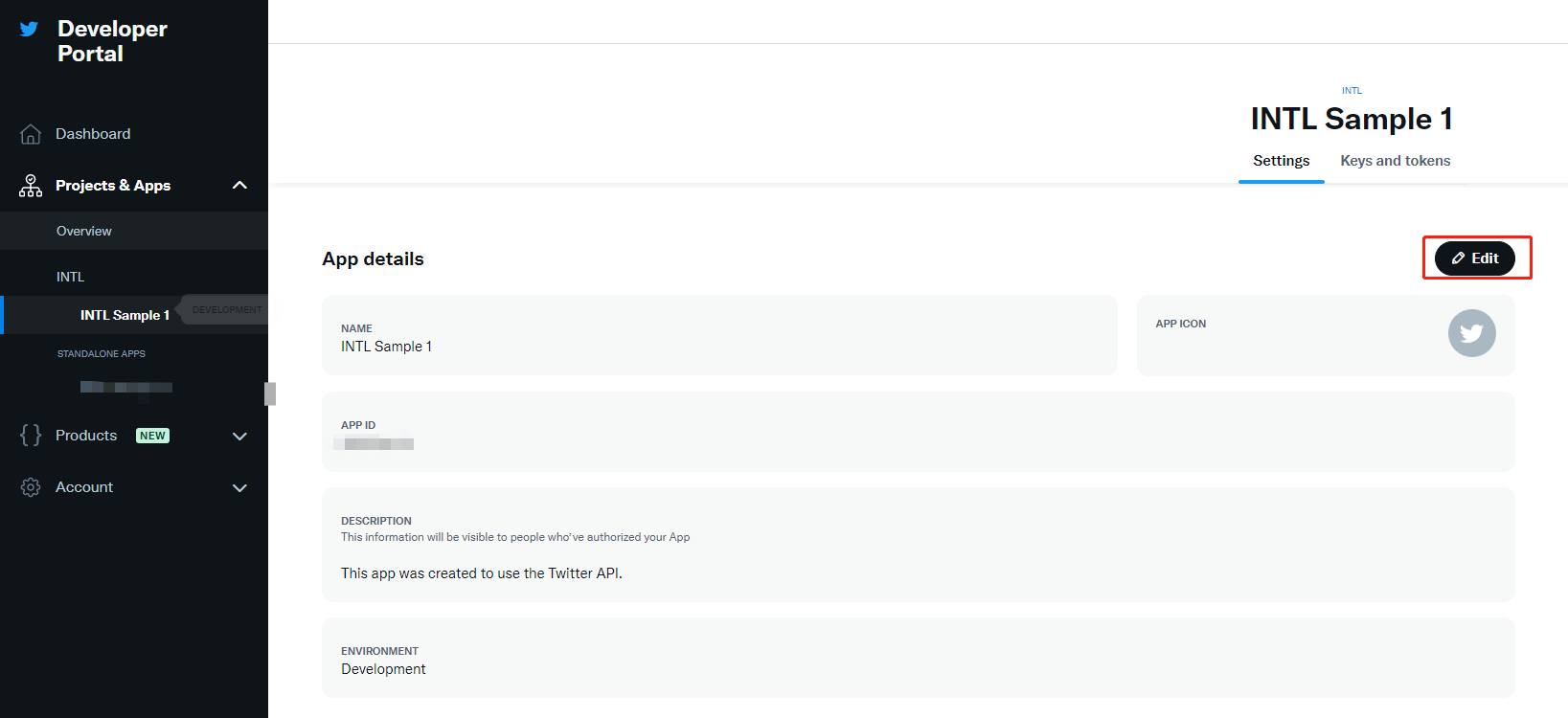Click the Developer Portal title

112,41
